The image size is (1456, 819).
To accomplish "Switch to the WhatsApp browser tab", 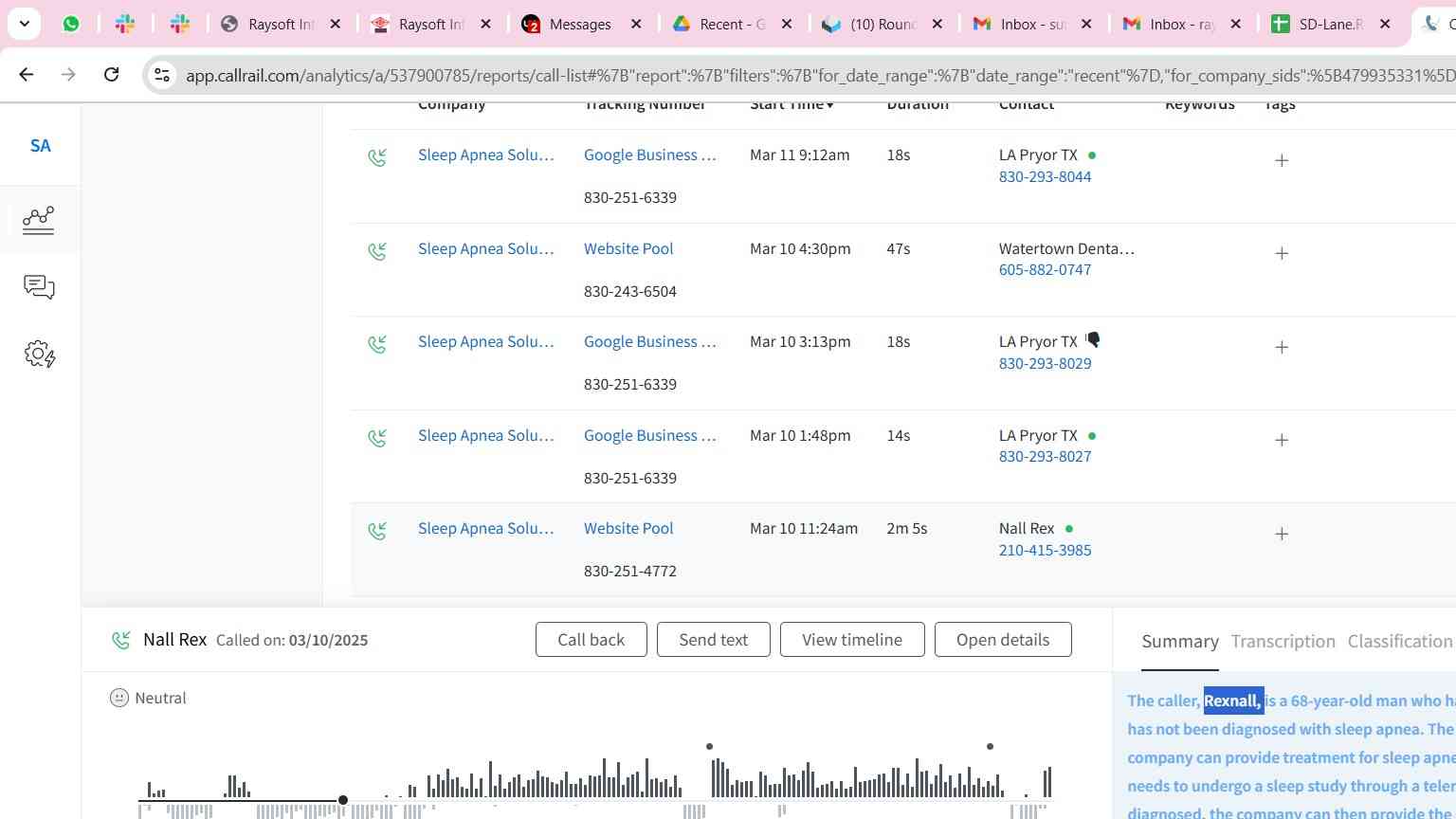I will 71,25.
